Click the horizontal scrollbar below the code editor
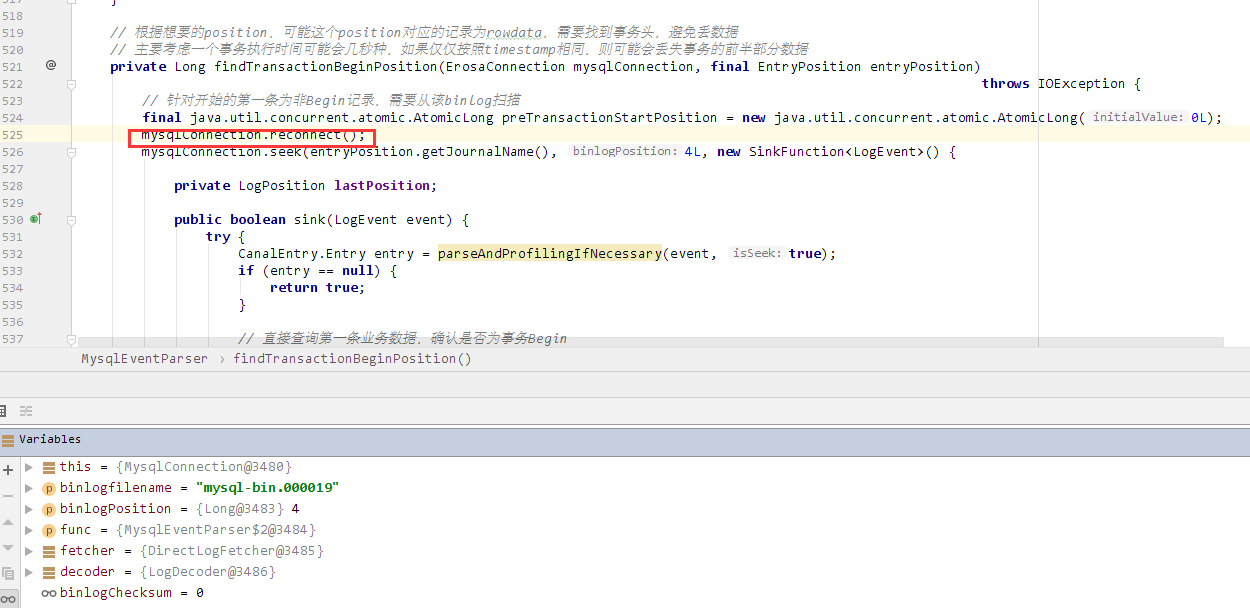The width and height of the screenshot is (1250, 608). point(650,343)
